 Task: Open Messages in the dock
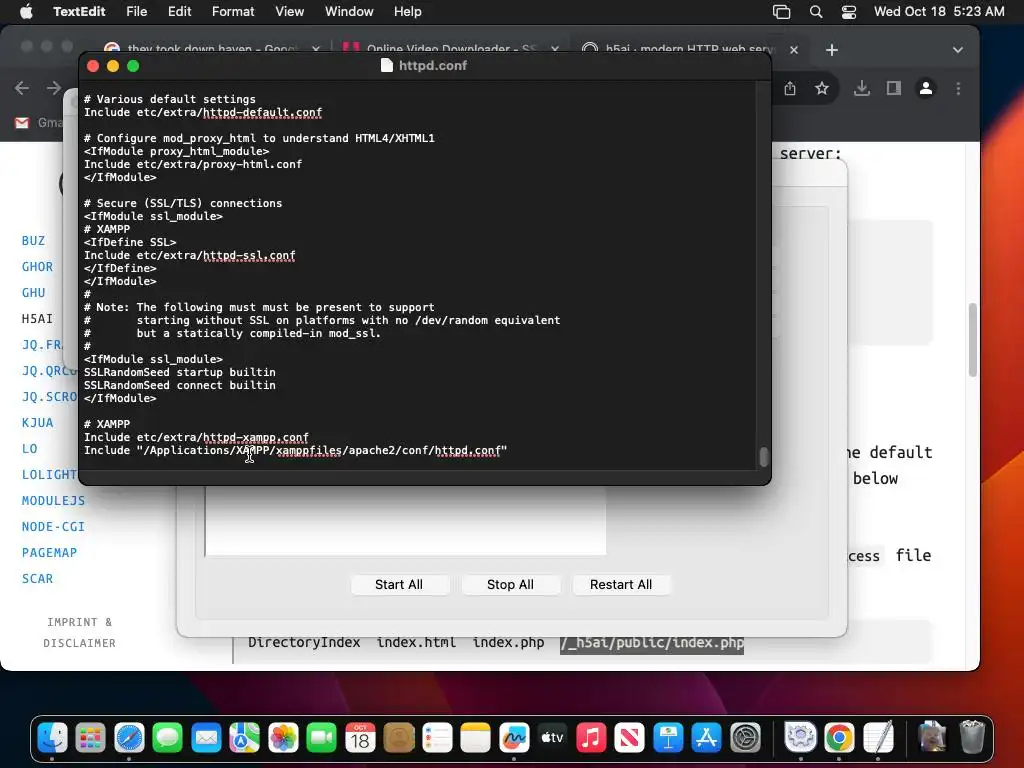tap(168, 739)
